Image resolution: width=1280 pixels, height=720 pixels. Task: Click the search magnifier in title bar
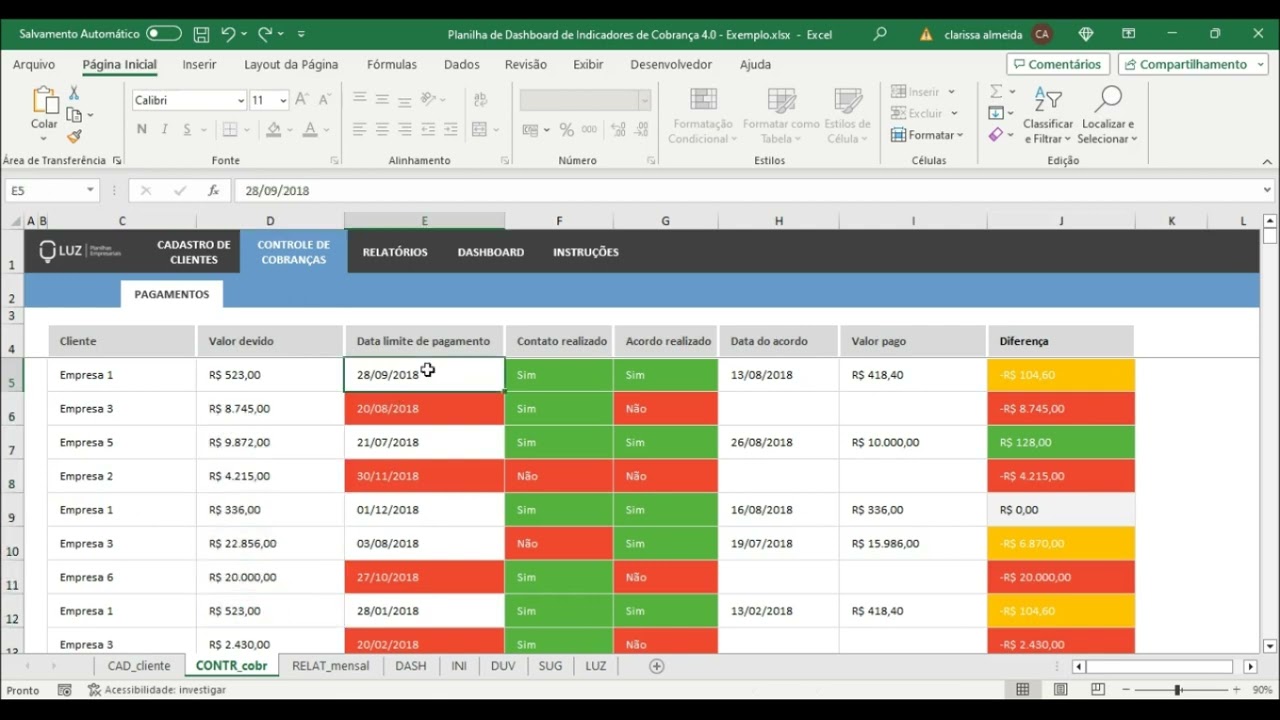pyautogui.click(x=880, y=34)
